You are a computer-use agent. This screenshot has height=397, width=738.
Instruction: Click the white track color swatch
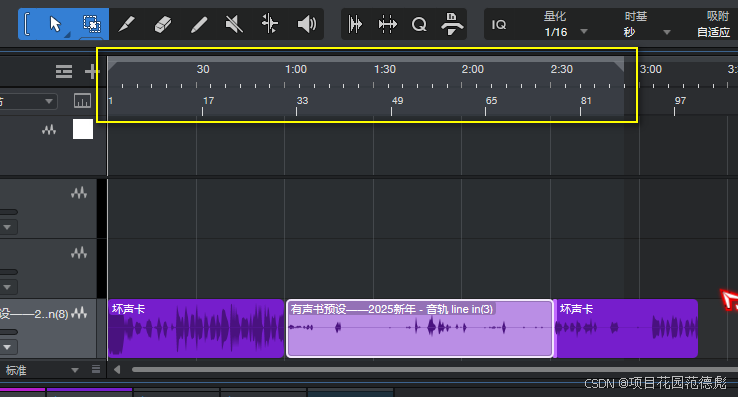coord(83,129)
